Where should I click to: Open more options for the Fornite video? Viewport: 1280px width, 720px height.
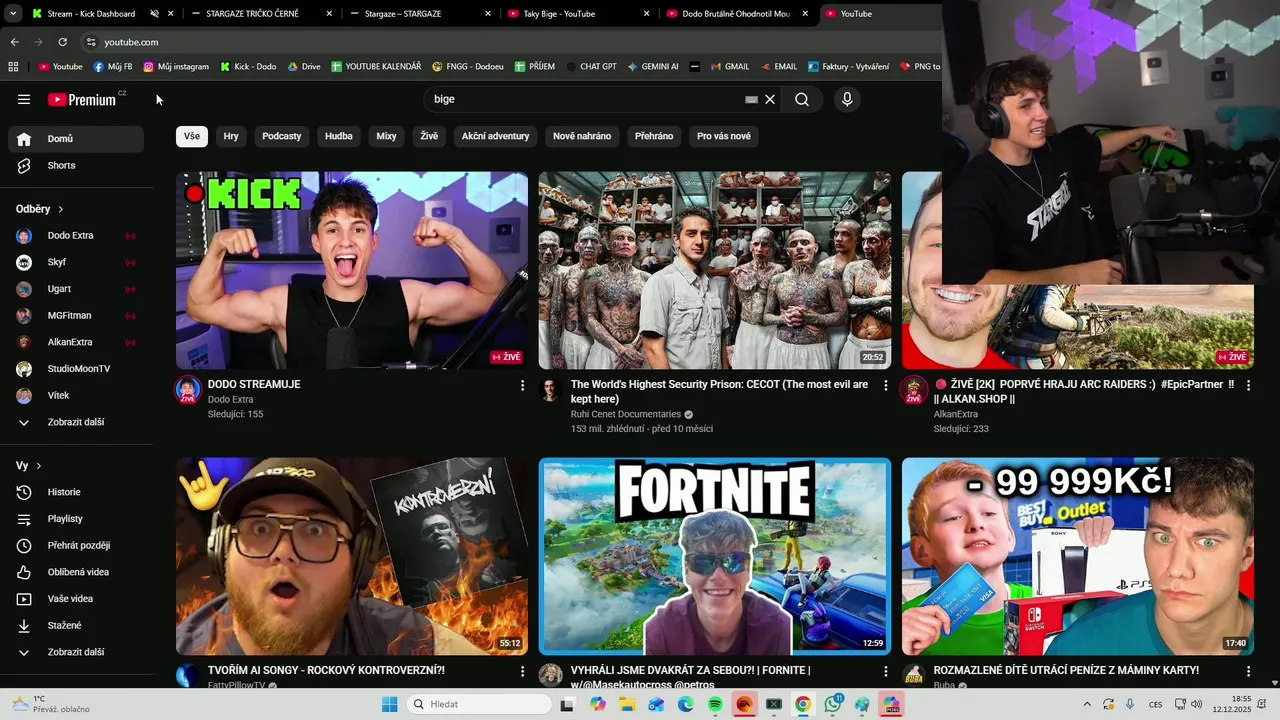click(885, 671)
